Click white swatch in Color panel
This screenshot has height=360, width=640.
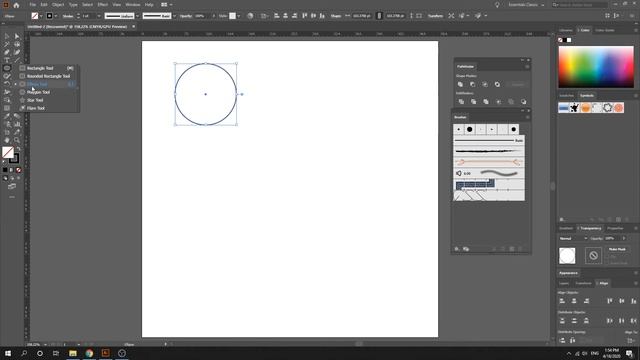tap(569, 40)
